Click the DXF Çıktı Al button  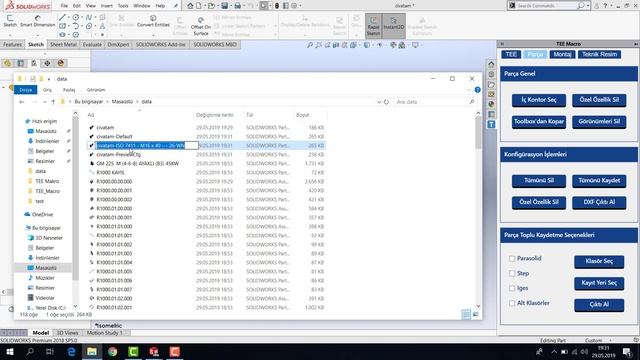coord(599,202)
